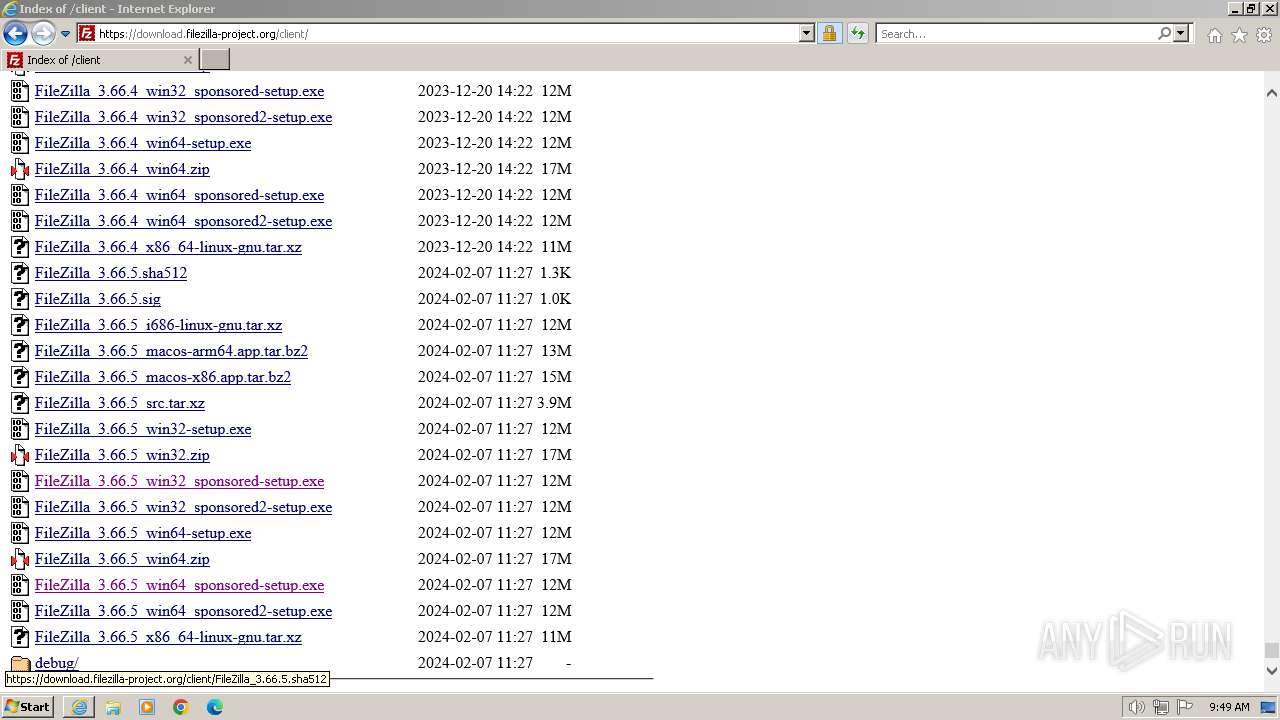Screen dimensions: 1280x720
Task: Click the FileZilla site icon in address bar
Action: (x=87, y=34)
